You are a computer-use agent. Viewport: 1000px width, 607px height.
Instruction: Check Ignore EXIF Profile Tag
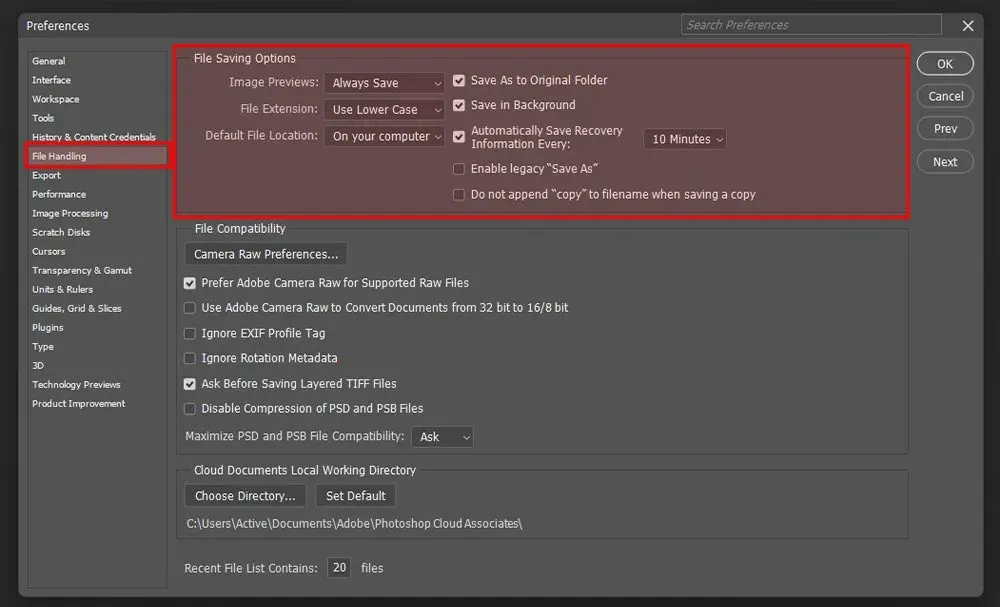[x=189, y=333]
